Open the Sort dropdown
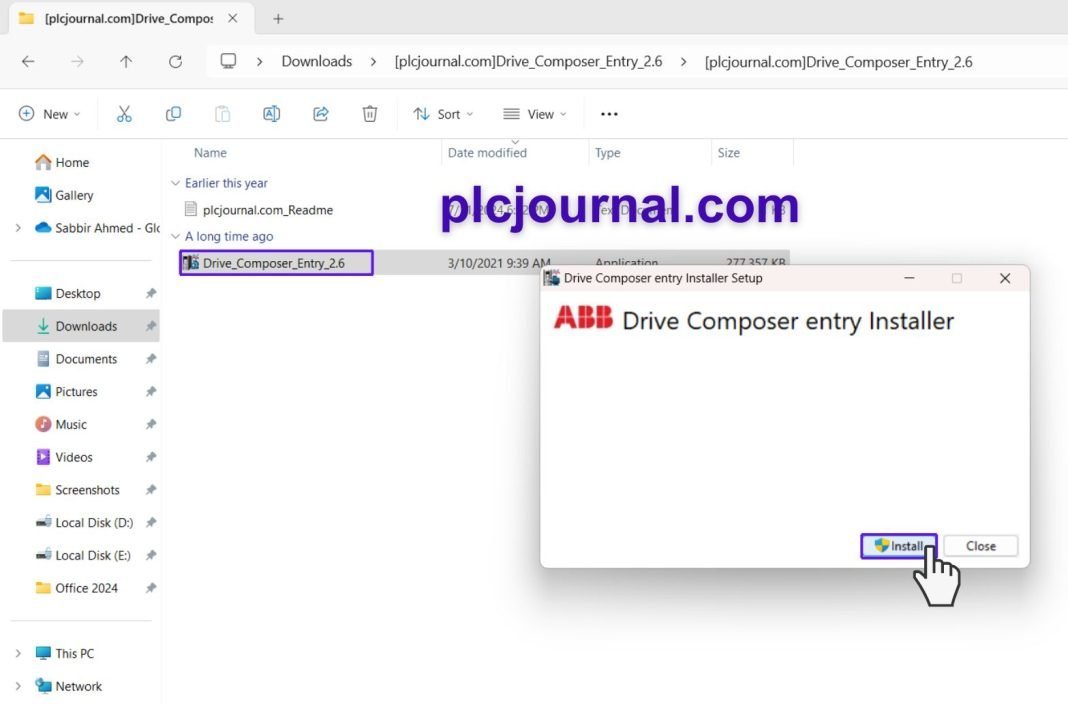 tap(442, 113)
